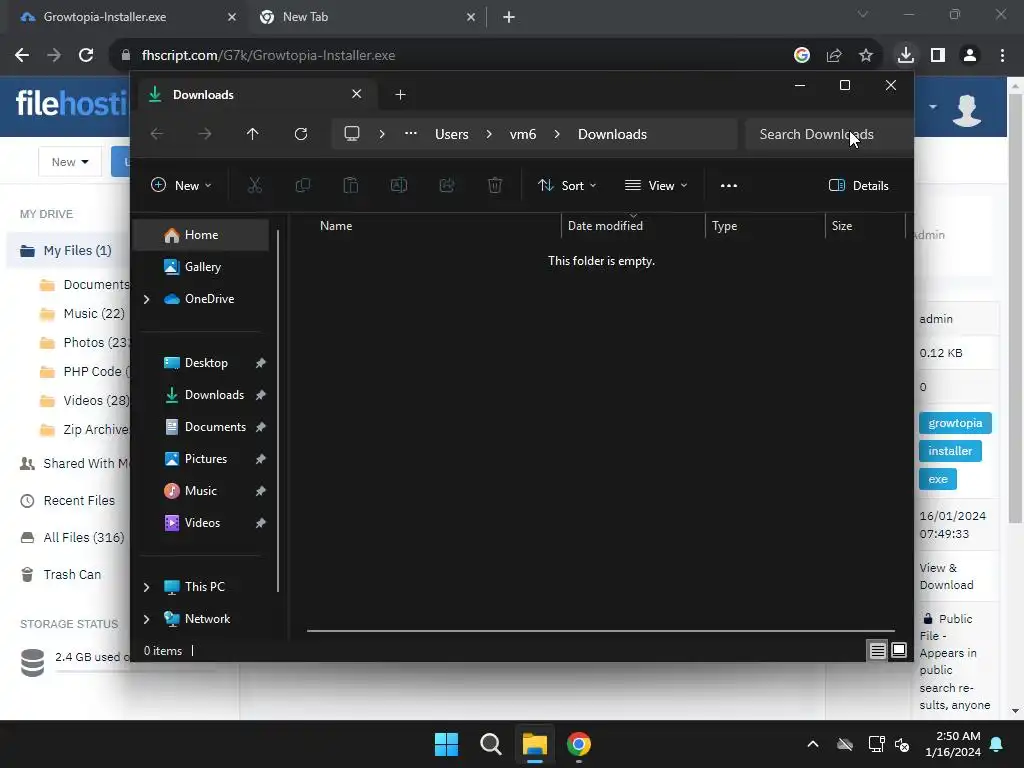This screenshot has height=768, width=1024.
Task: Add a new Explorer tab with plus
Action: (x=400, y=95)
